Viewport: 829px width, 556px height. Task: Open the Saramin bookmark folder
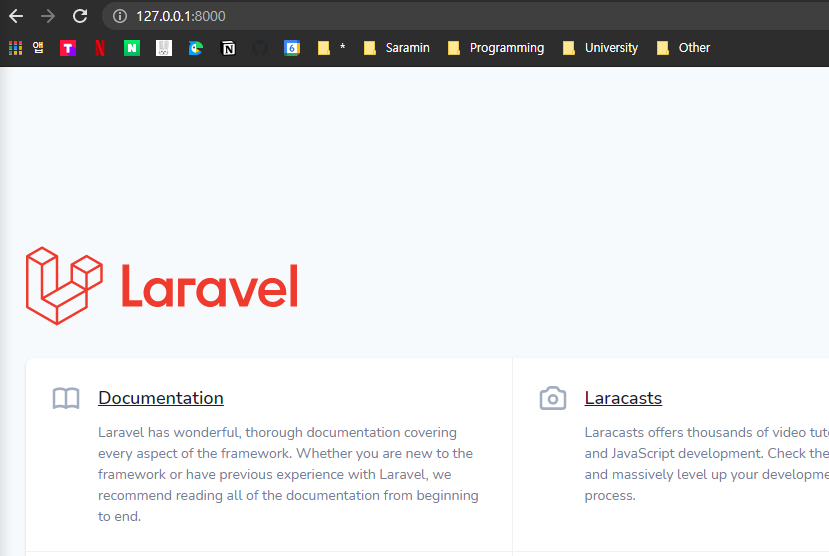[397, 48]
